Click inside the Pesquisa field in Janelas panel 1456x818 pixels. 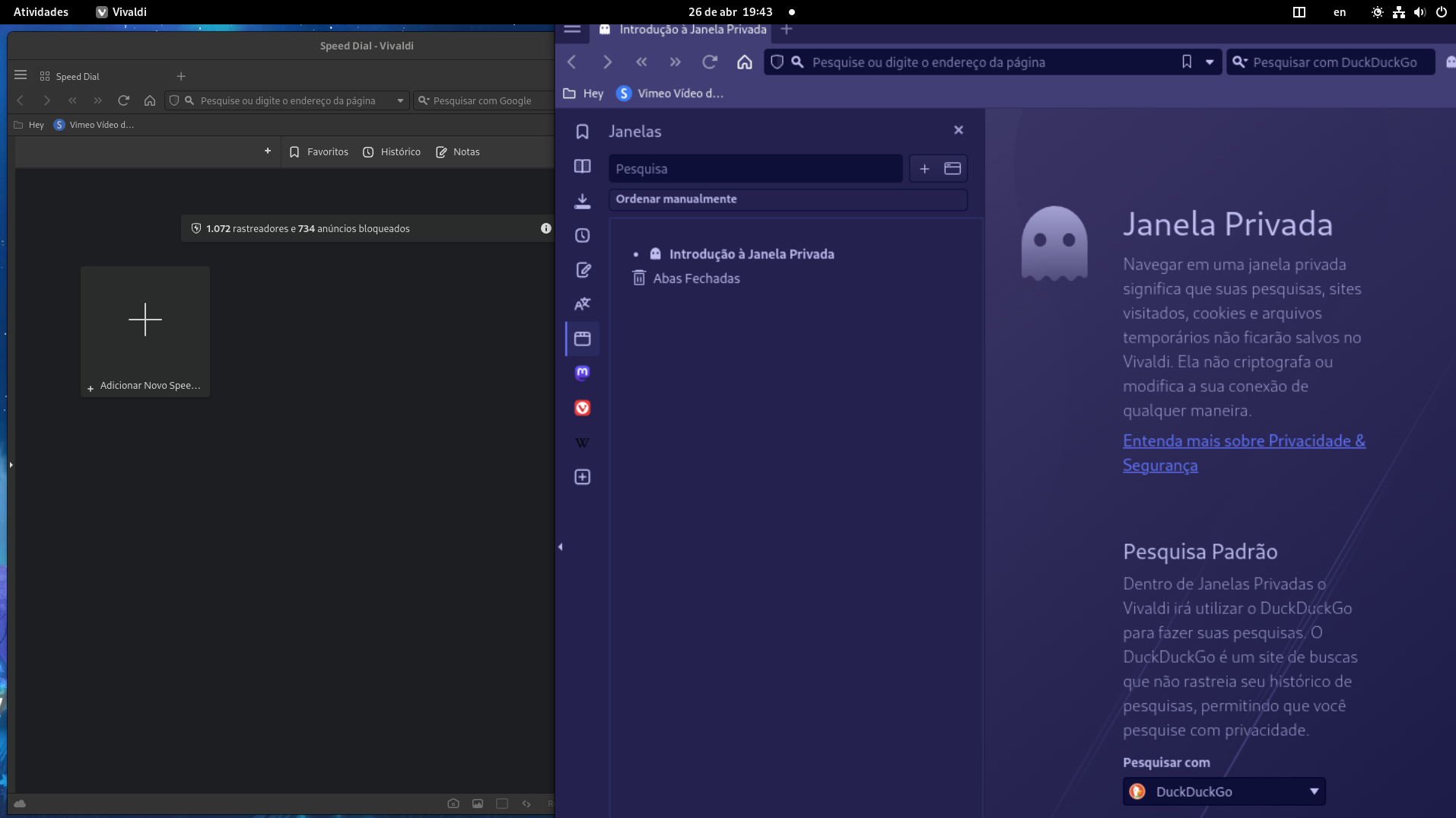pyautogui.click(x=754, y=168)
